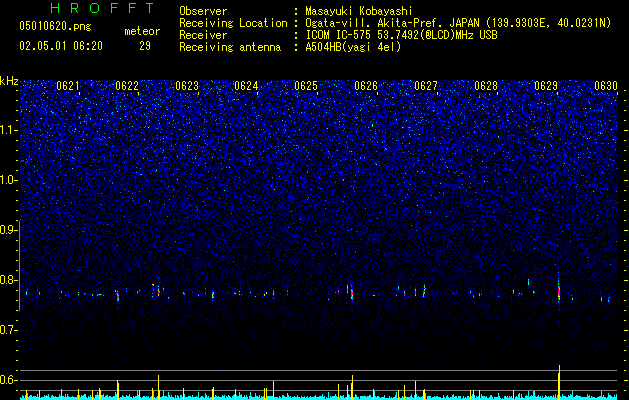629x400 pixels.
Task: Click the 1.0 kHz axis label
Action: pyautogui.click(x=9, y=180)
